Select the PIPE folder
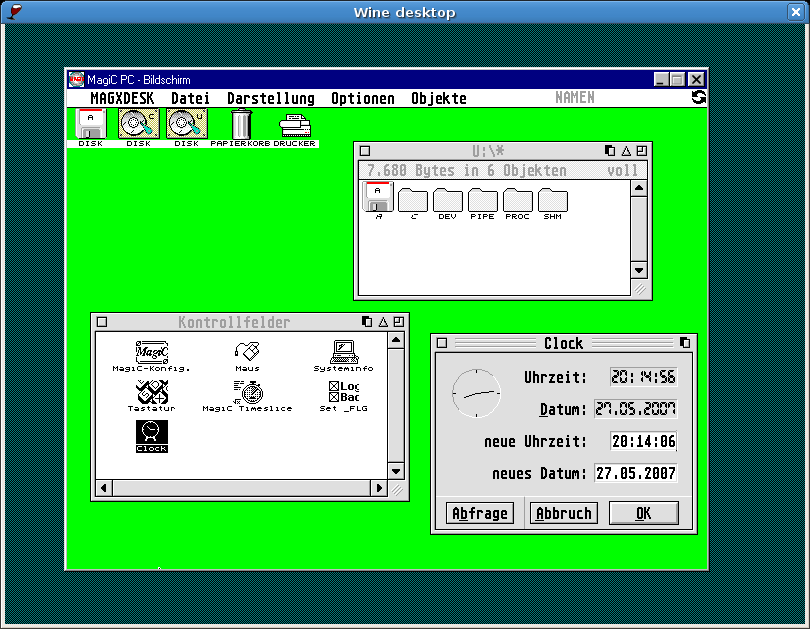This screenshot has width=810, height=629. (482, 204)
